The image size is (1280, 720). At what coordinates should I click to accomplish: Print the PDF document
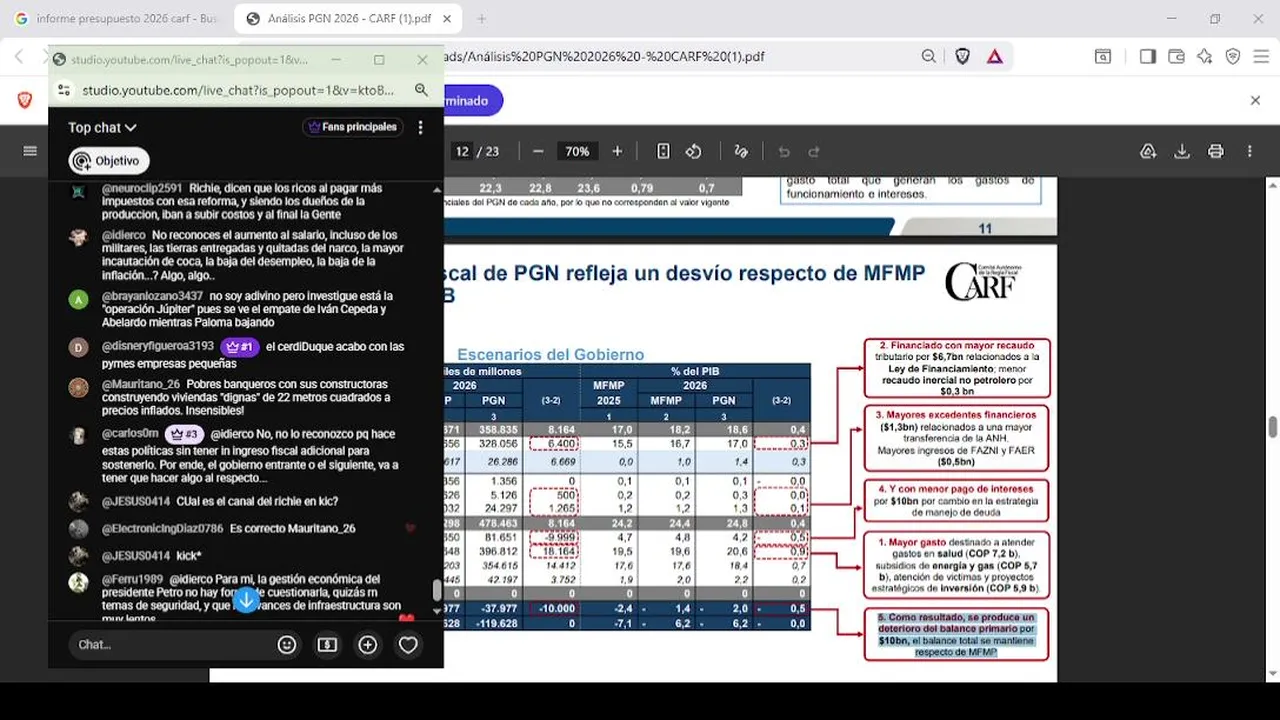pyautogui.click(x=1216, y=151)
